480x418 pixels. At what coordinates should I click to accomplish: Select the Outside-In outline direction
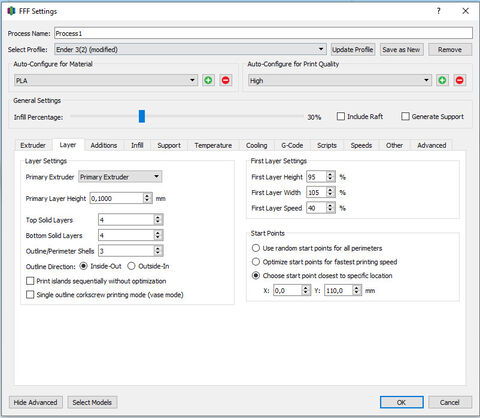coord(131,266)
